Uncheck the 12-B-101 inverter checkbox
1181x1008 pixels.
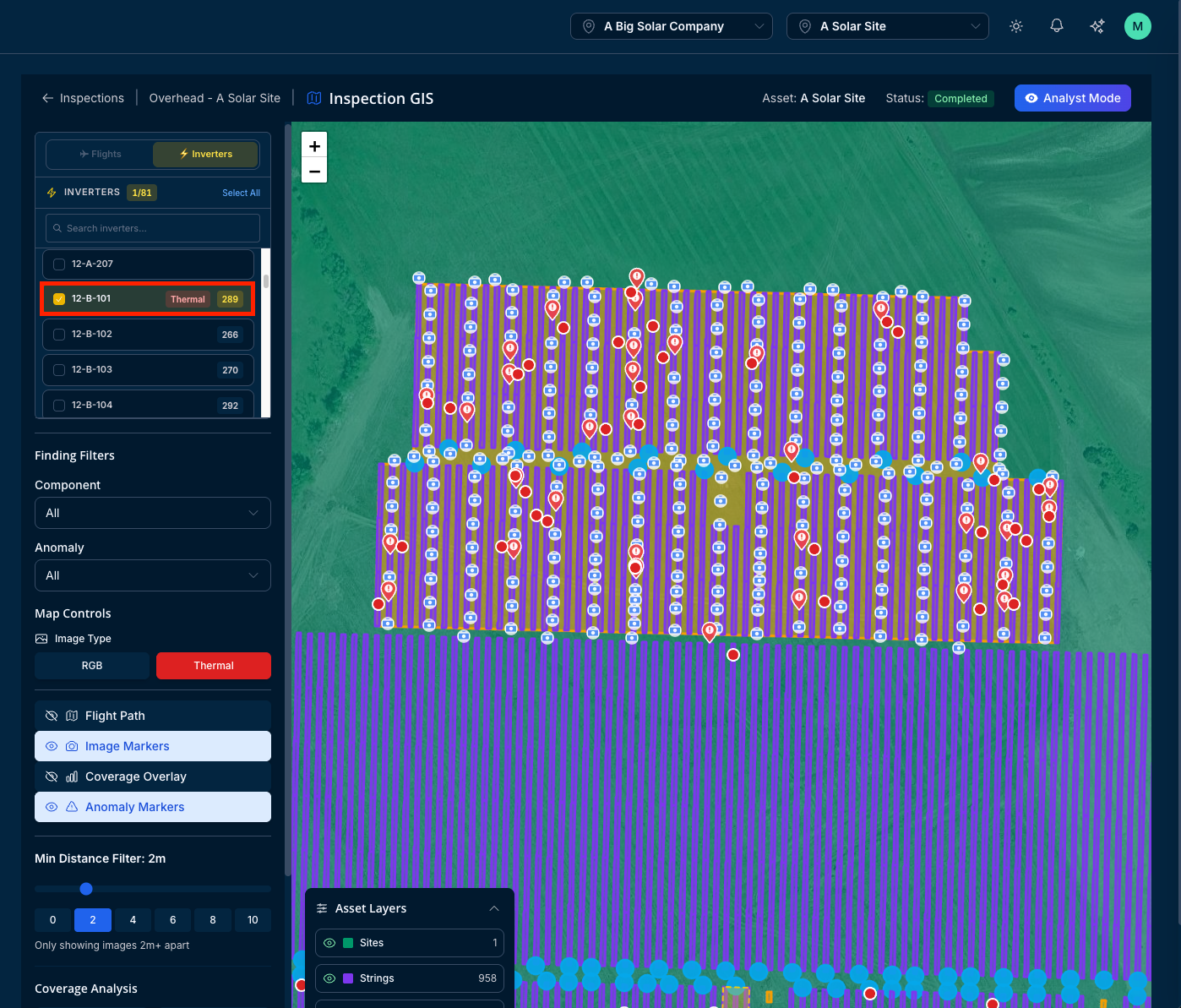[59, 299]
